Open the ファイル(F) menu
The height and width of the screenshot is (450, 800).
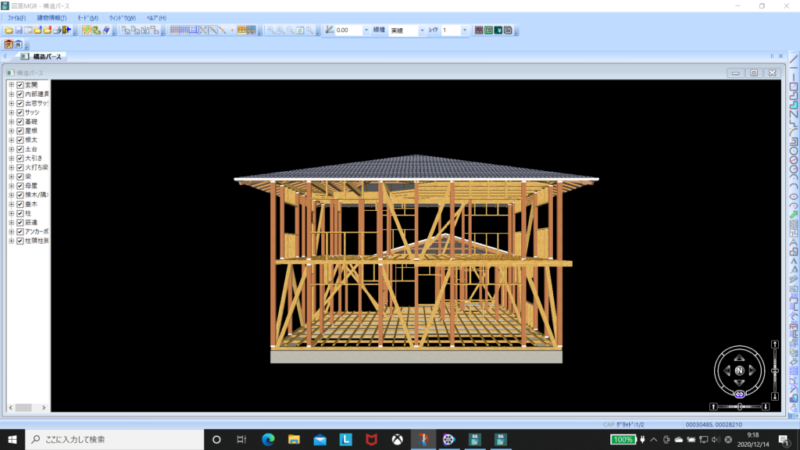tap(16, 18)
